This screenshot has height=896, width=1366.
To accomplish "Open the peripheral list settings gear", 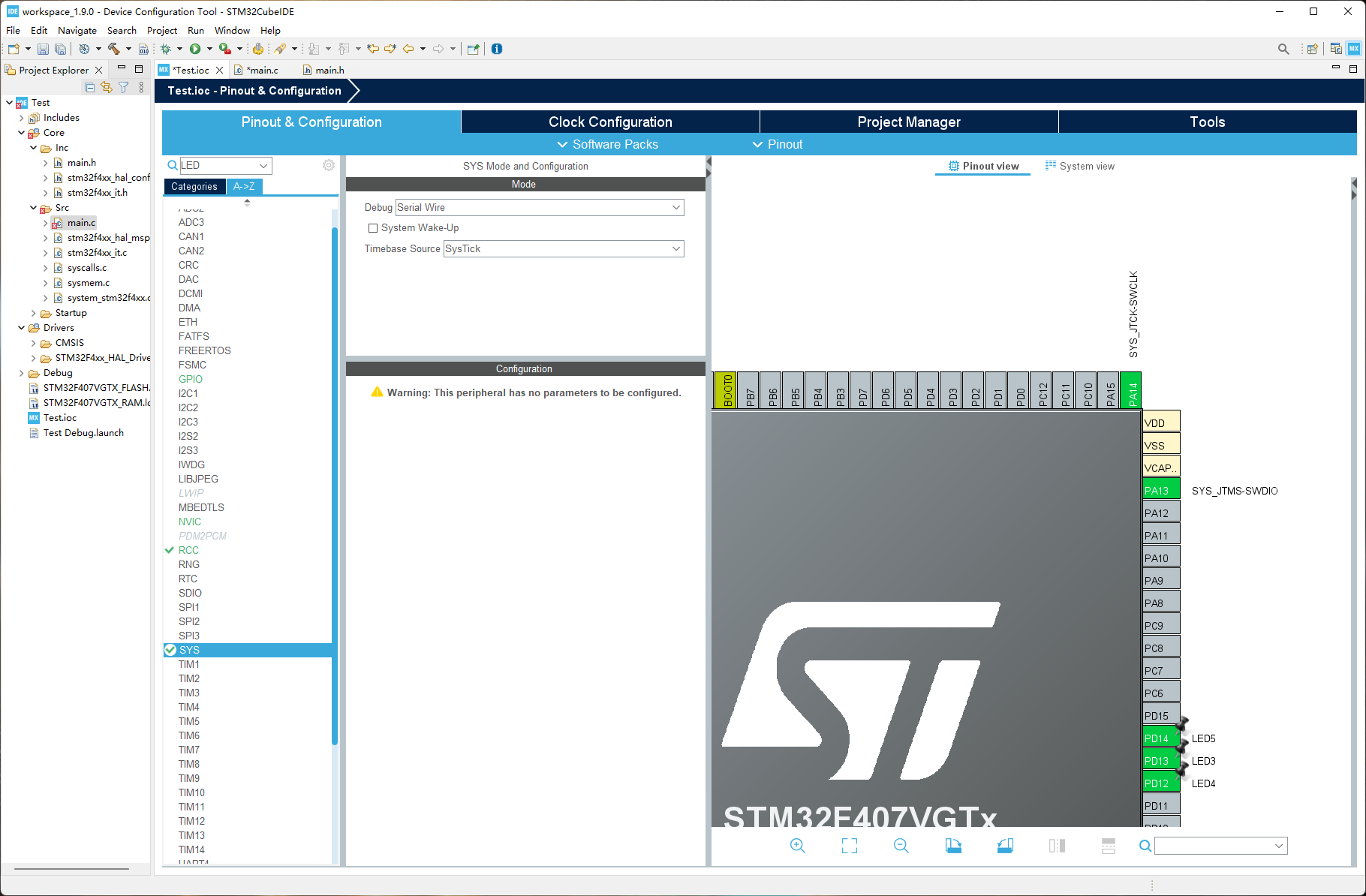I will (x=329, y=165).
